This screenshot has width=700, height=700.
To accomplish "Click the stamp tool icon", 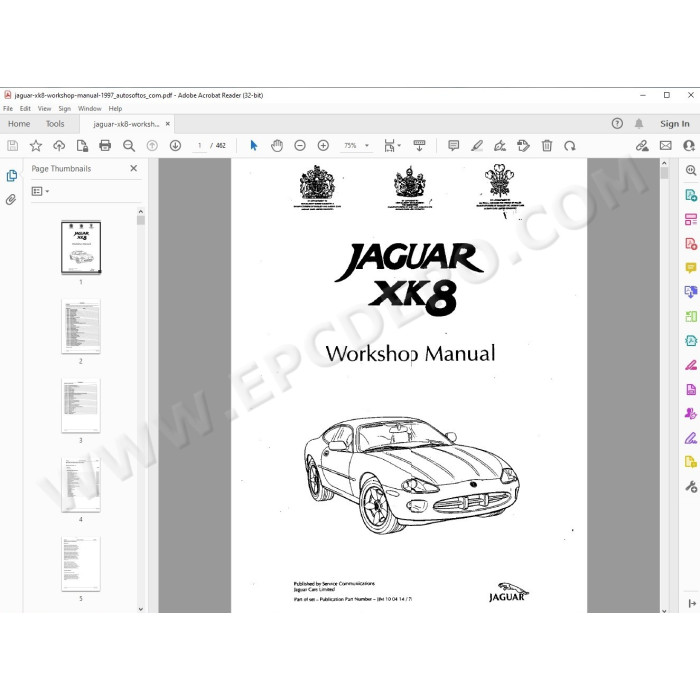I will click(x=523, y=146).
